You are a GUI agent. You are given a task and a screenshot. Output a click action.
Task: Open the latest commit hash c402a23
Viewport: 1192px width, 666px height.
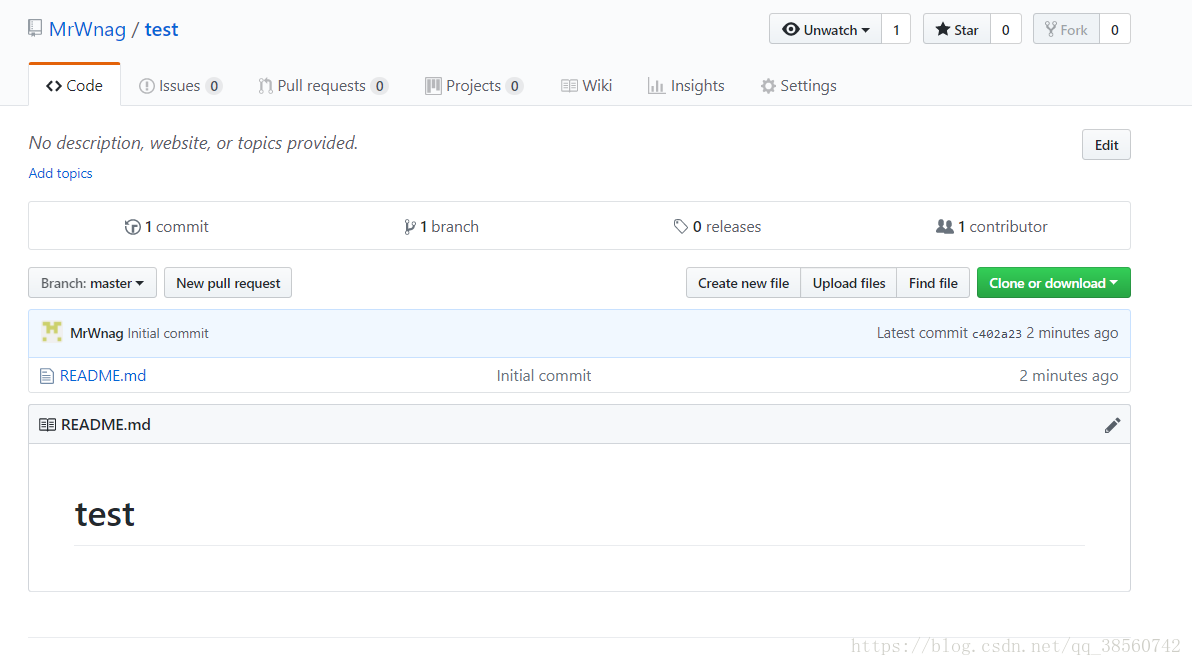tap(997, 334)
